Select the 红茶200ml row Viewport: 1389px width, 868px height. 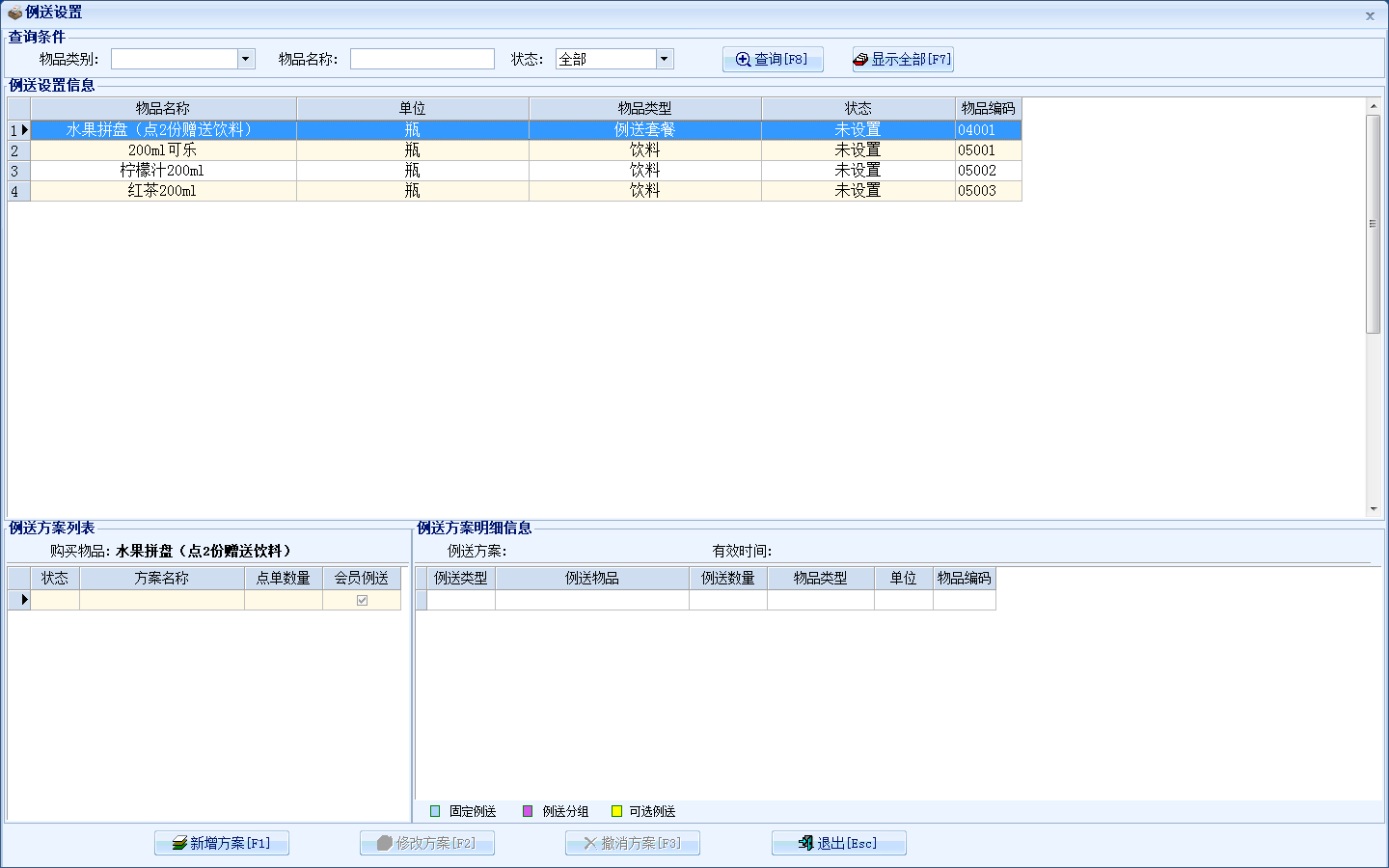pyautogui.click(x=527, y=190)
